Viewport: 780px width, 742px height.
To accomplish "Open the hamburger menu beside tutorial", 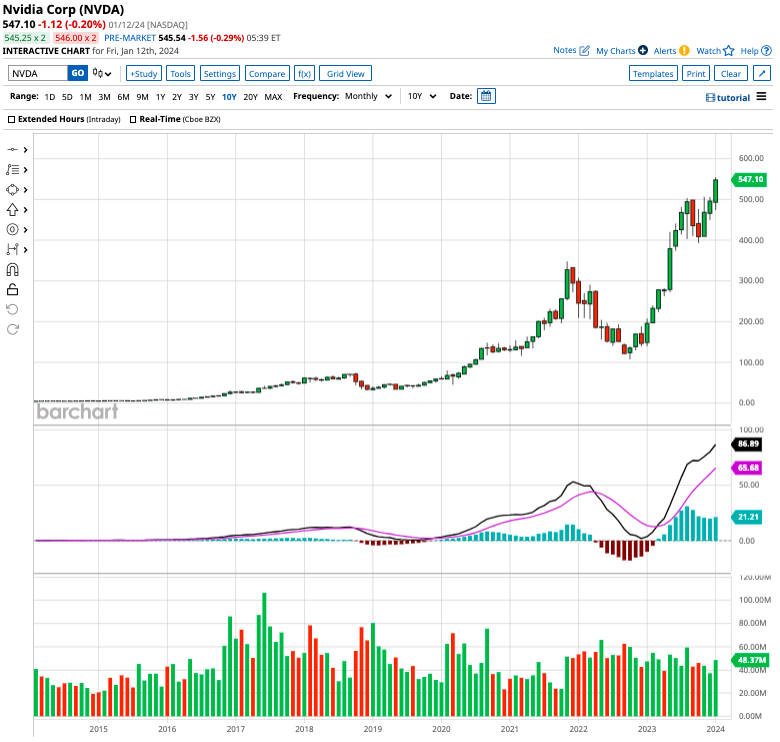I will point(762,97).
